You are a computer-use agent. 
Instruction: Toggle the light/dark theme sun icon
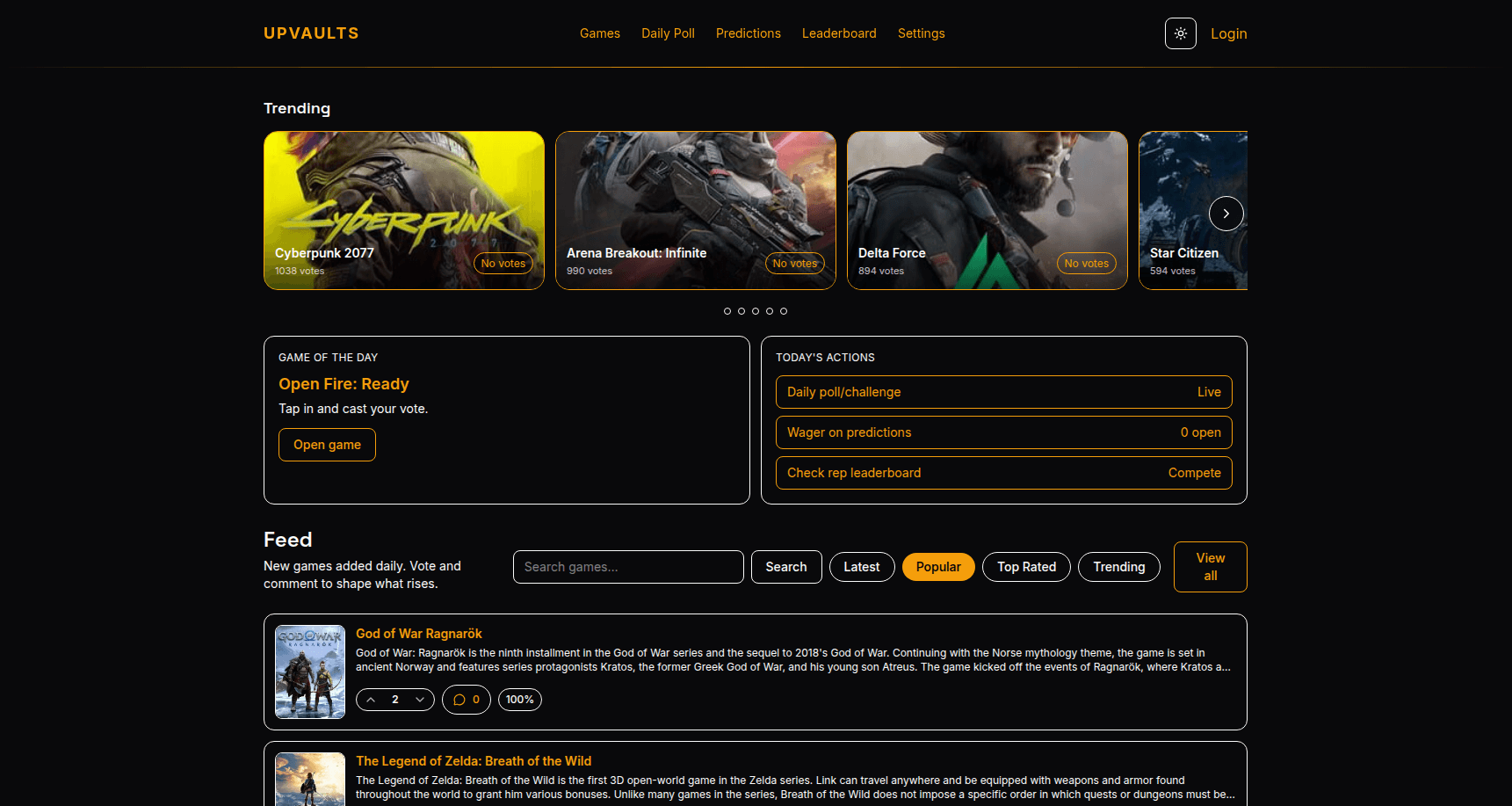click(1180, 33)
